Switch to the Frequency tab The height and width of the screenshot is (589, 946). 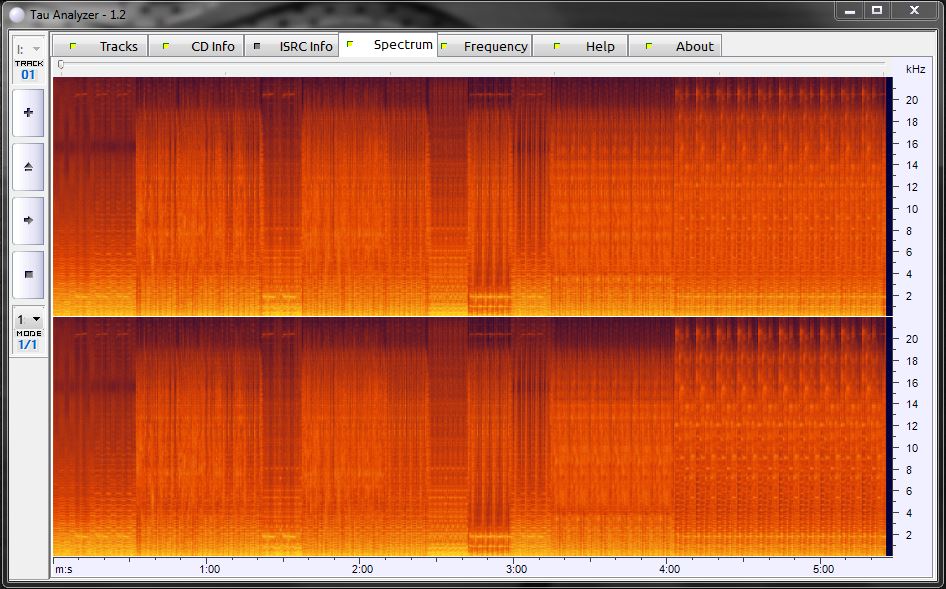click(x=484, y=46)
